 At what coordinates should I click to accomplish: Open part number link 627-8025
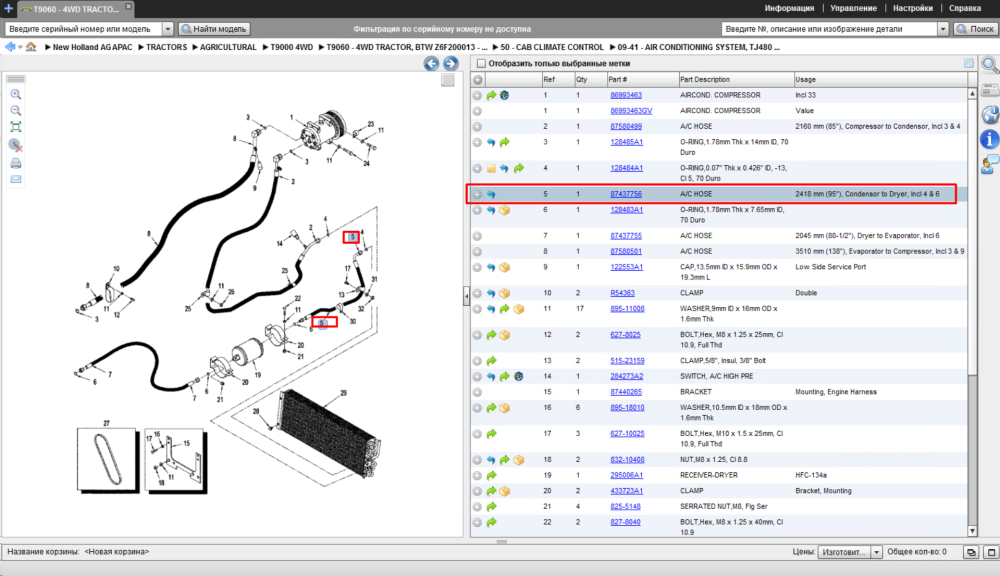625,335
